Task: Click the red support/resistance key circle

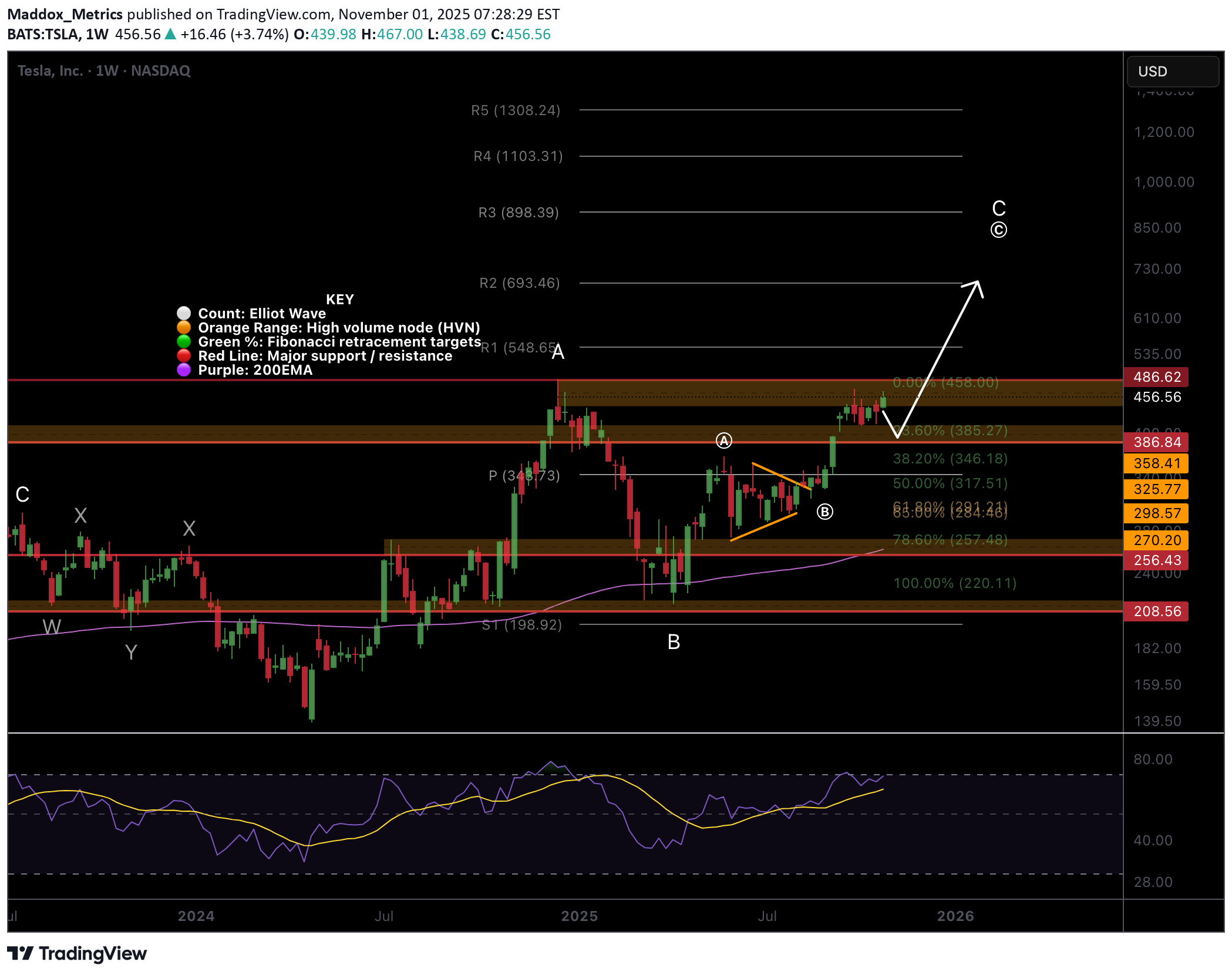Action: click(x=184, y=355)
